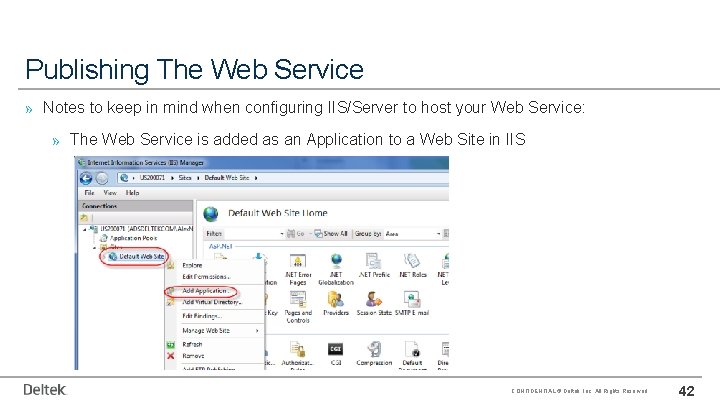Open the Help menu
Viewport: 720px width, 405px height.
pos(132,193)
